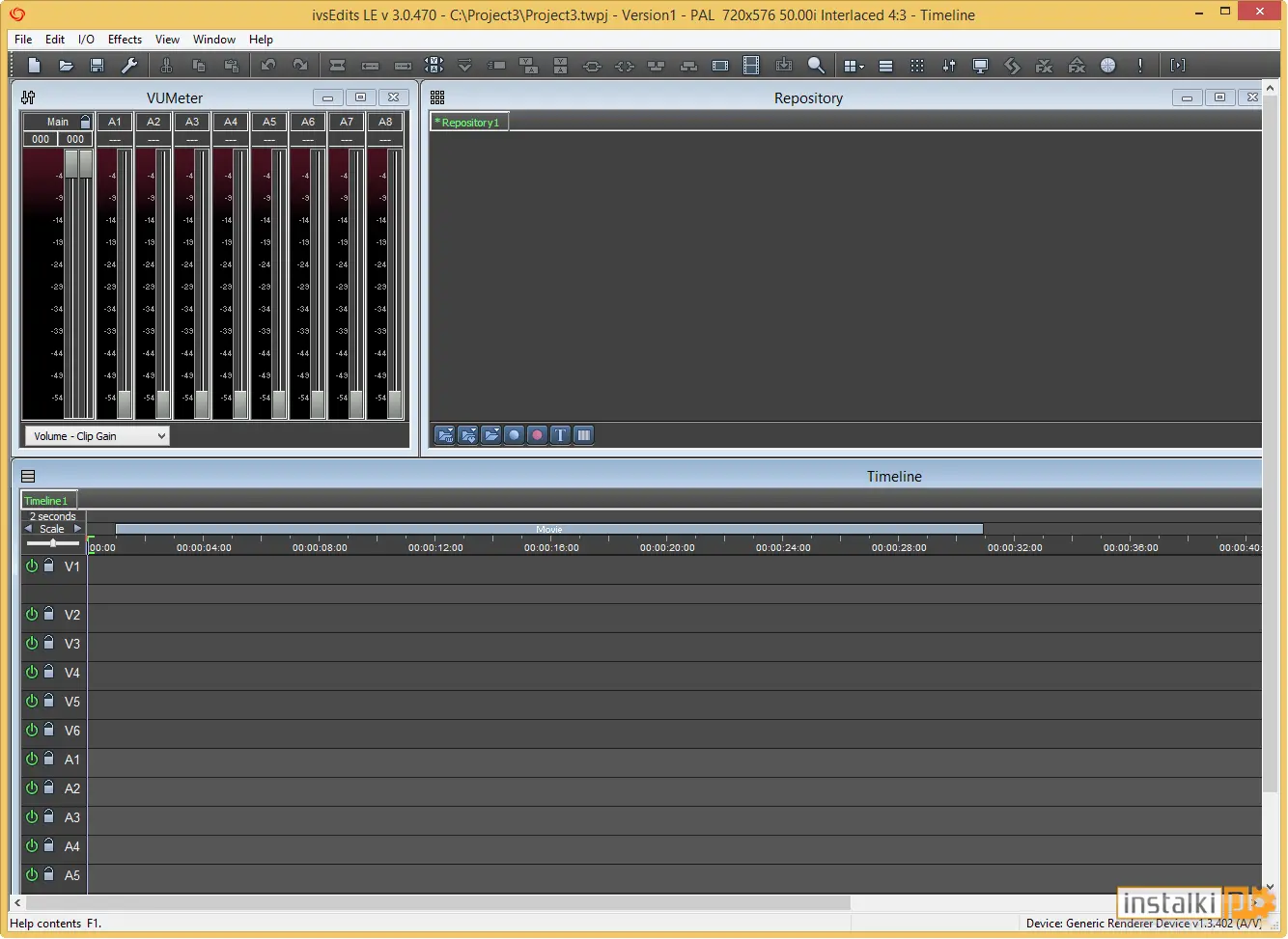Open the Volume - Clip Gain dropdown
This screenshot has height=939, width=1288.
pos(97,436)
